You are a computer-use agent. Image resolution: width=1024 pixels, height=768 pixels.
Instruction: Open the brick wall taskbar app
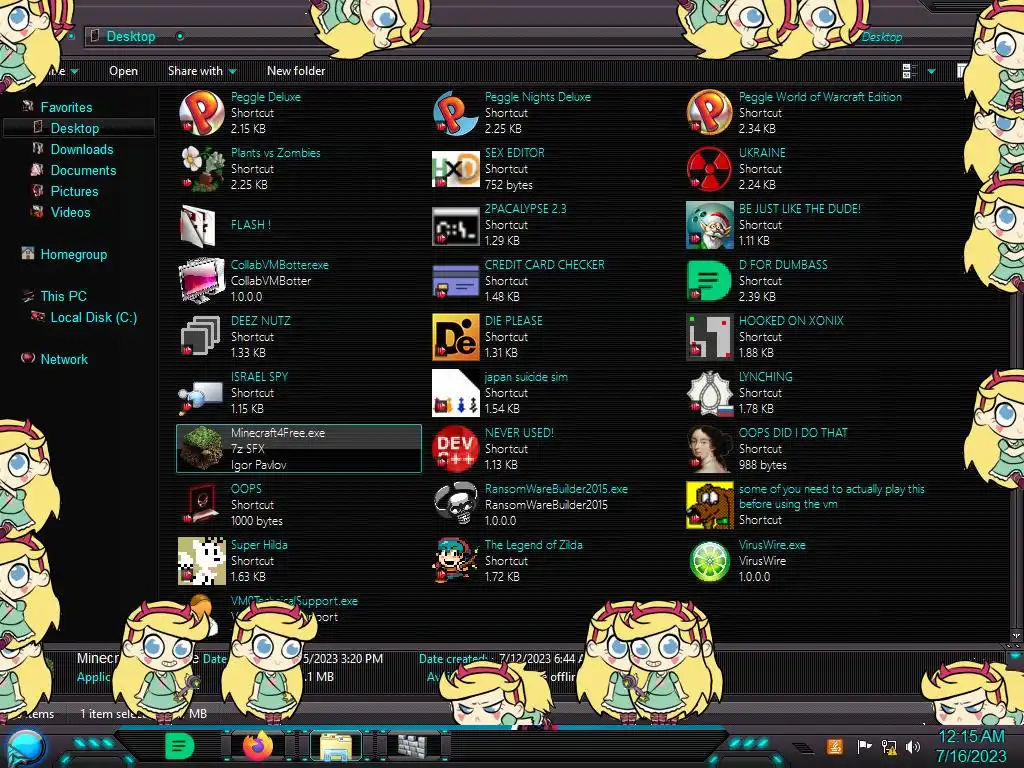pos(413,746)
